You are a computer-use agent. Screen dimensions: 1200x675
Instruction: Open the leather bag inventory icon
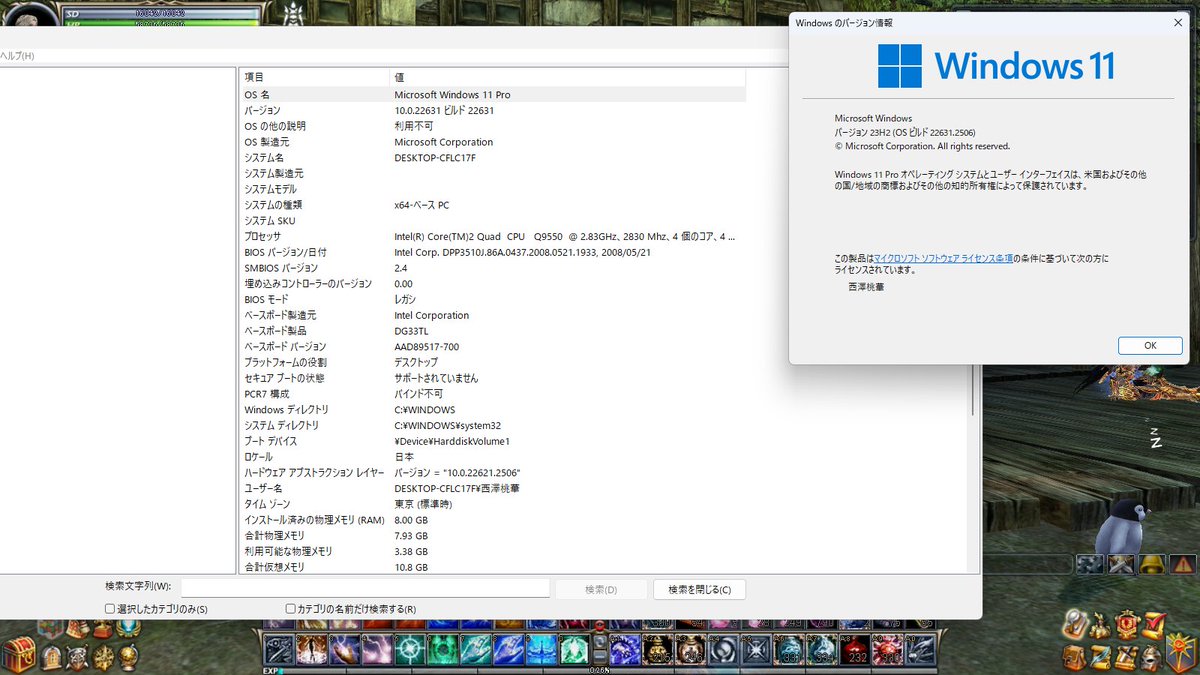pos(1073,658)
